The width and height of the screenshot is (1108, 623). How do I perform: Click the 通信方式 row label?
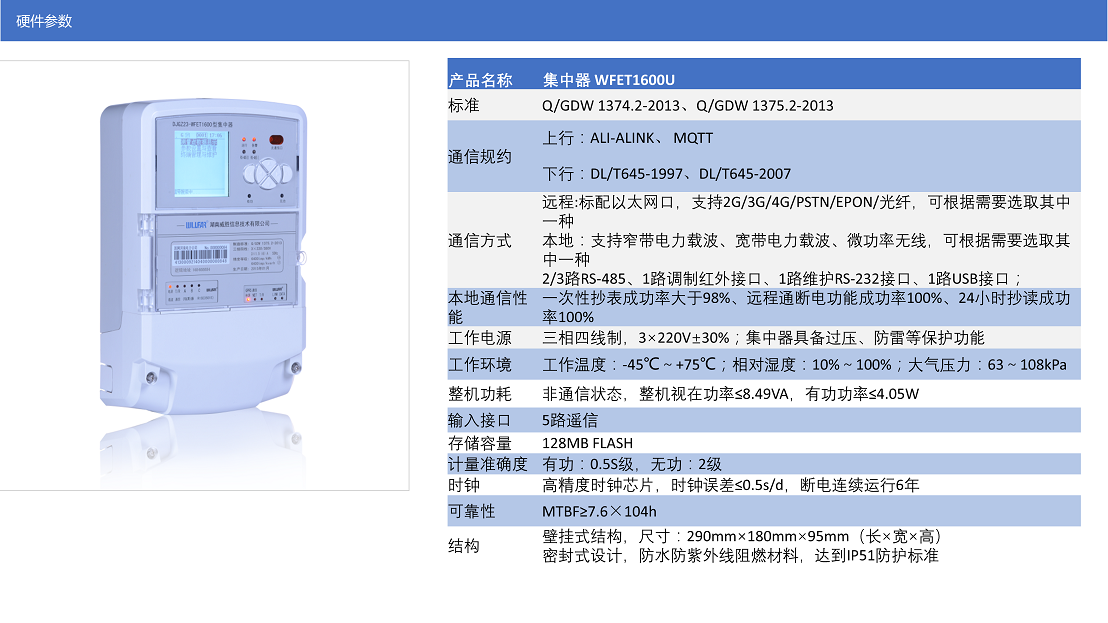tap(480, 241)
